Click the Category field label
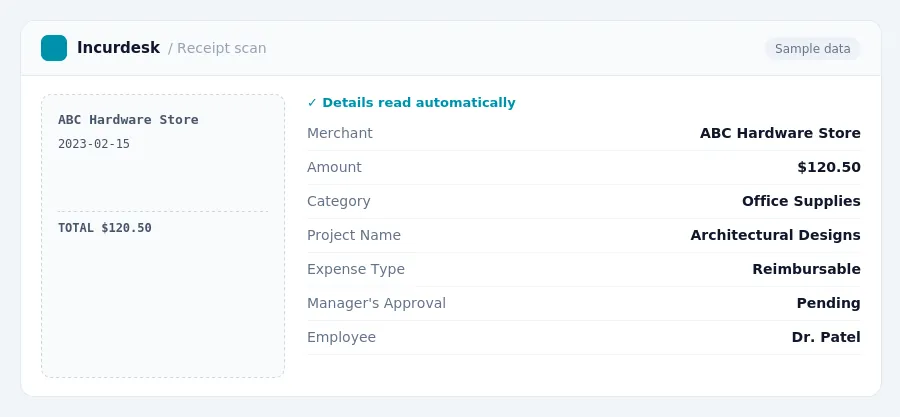 pyautogui.click(x=339, y=201)
